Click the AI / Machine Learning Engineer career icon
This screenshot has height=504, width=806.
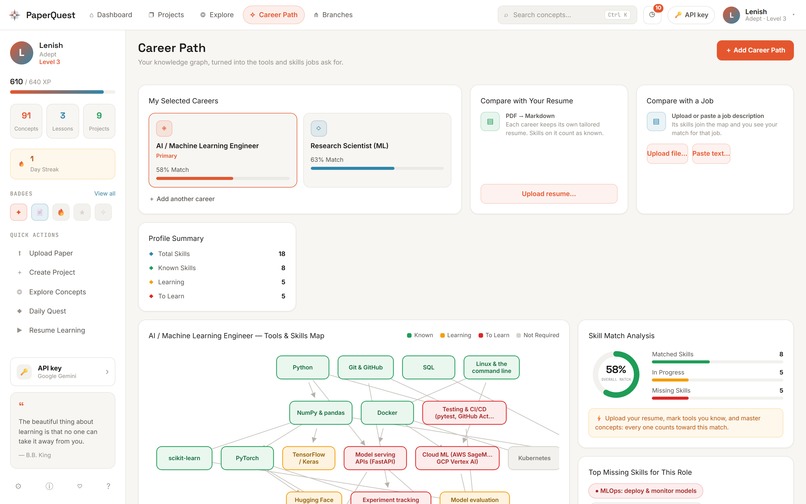pyautogui.click(x=164, y=128)
